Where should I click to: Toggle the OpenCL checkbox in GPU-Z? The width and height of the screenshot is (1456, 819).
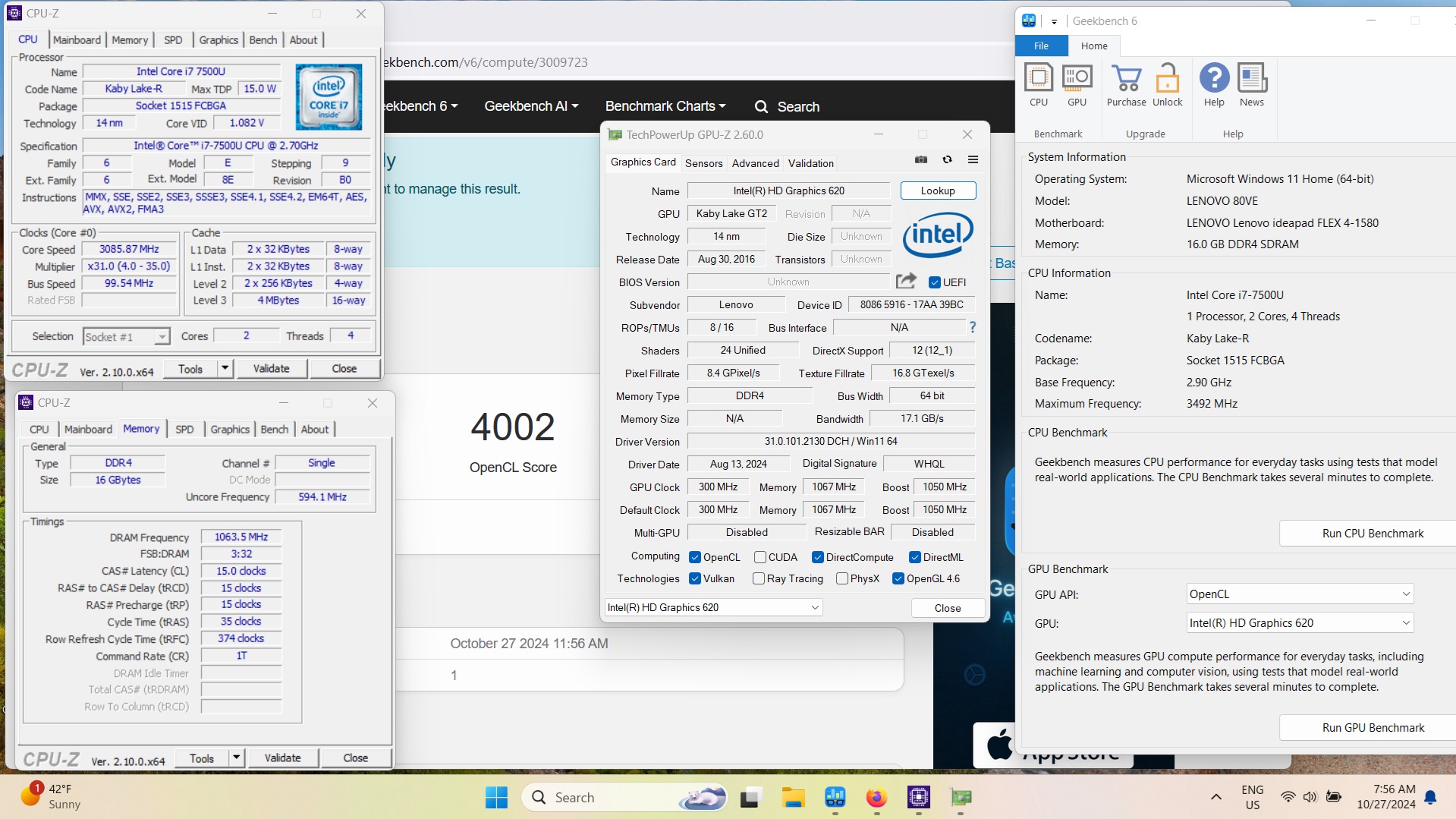coord(694,557)
